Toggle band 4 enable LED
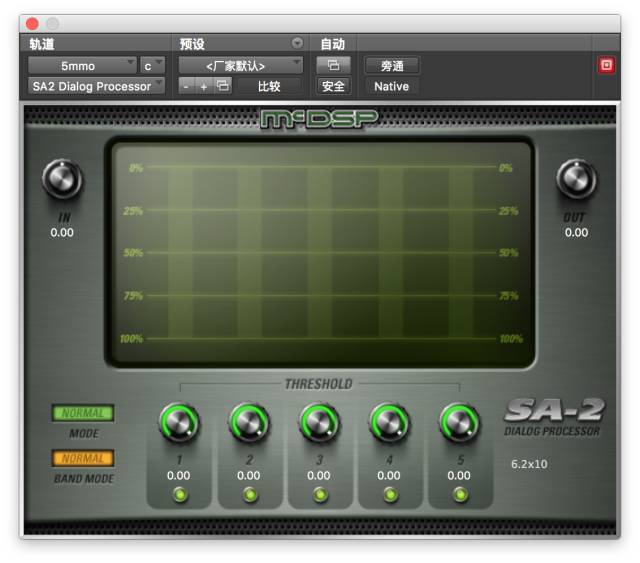 coord(391,495)
